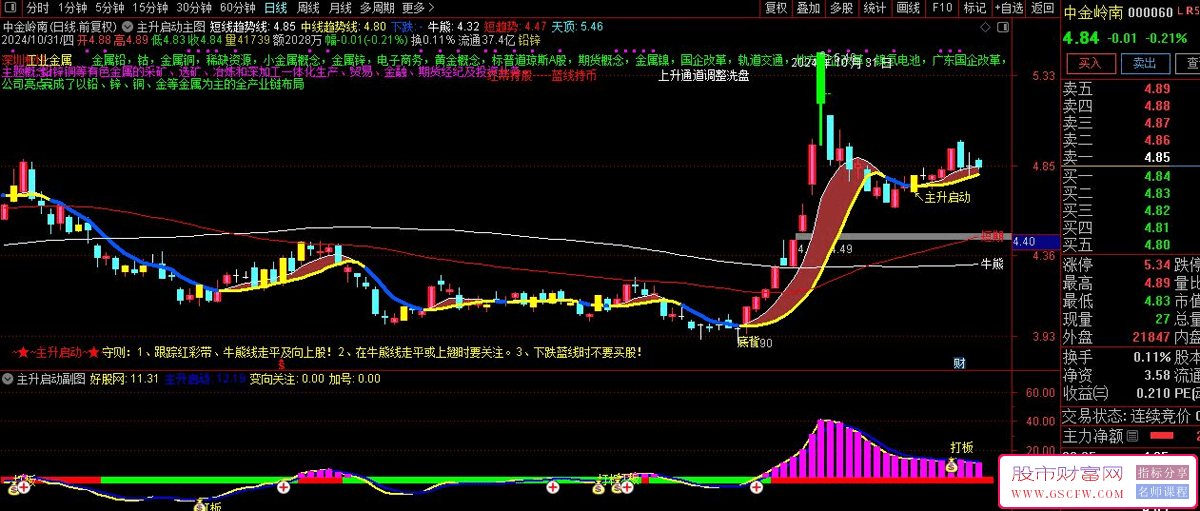Click the stock name 中金岭南 in the right panel
This screenshot has width=1200, height=511.
click(x=1094, y=13)
